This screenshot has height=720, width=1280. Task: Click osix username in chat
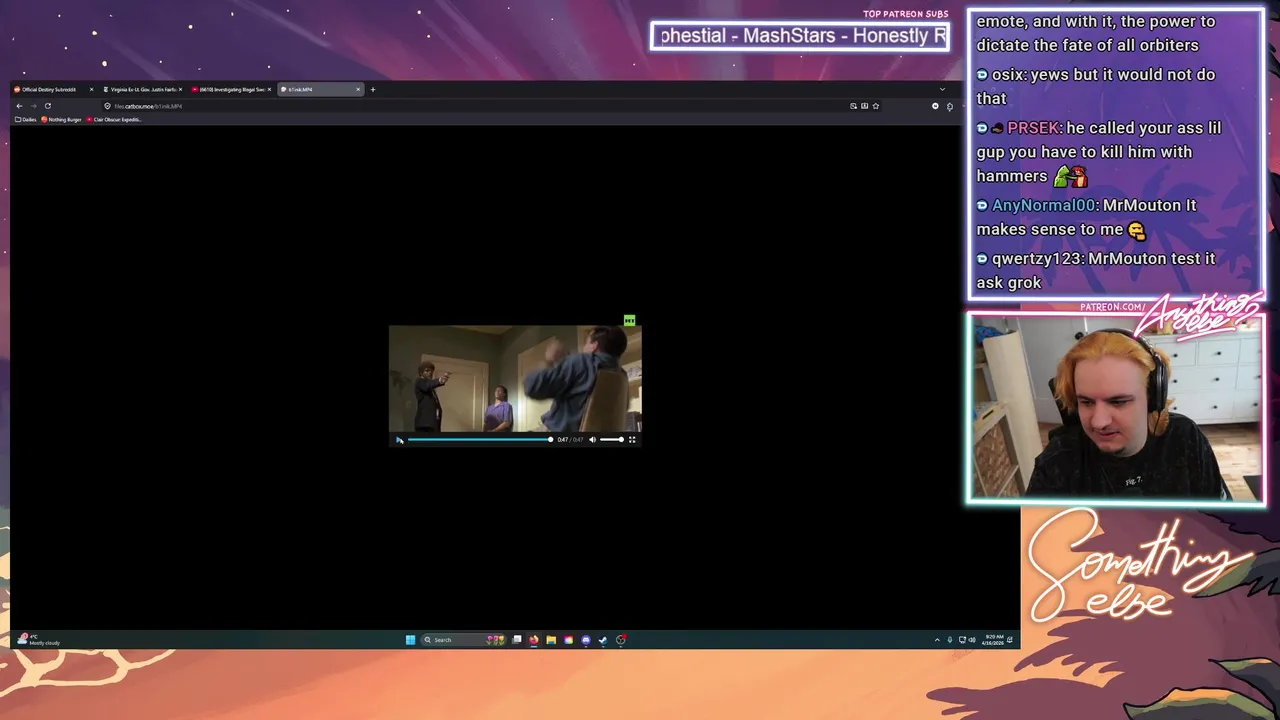point(1007,75)
